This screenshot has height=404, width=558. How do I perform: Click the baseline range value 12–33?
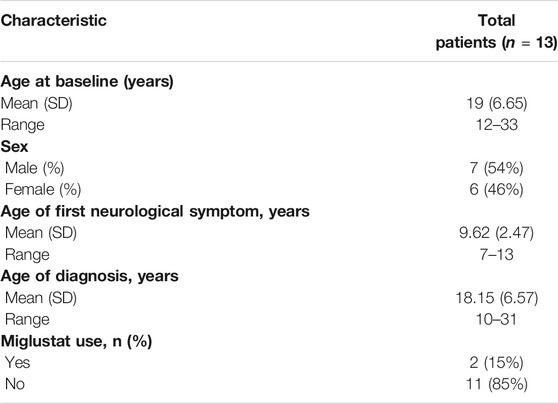point(496,125)
